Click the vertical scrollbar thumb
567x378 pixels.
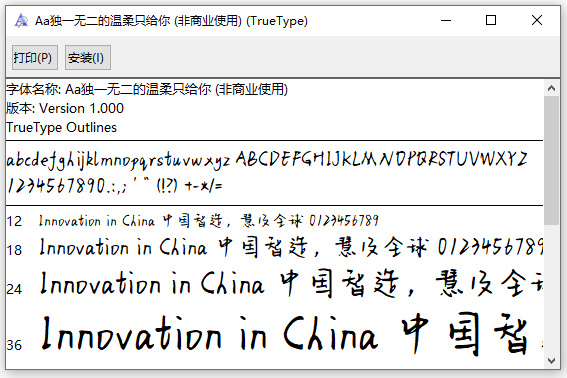coord(551,160)
